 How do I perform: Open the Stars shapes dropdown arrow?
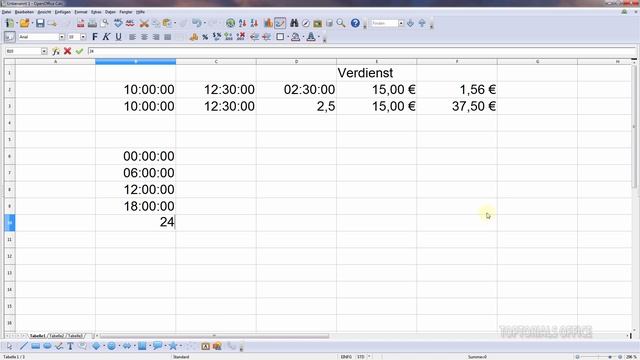[181, 347]
